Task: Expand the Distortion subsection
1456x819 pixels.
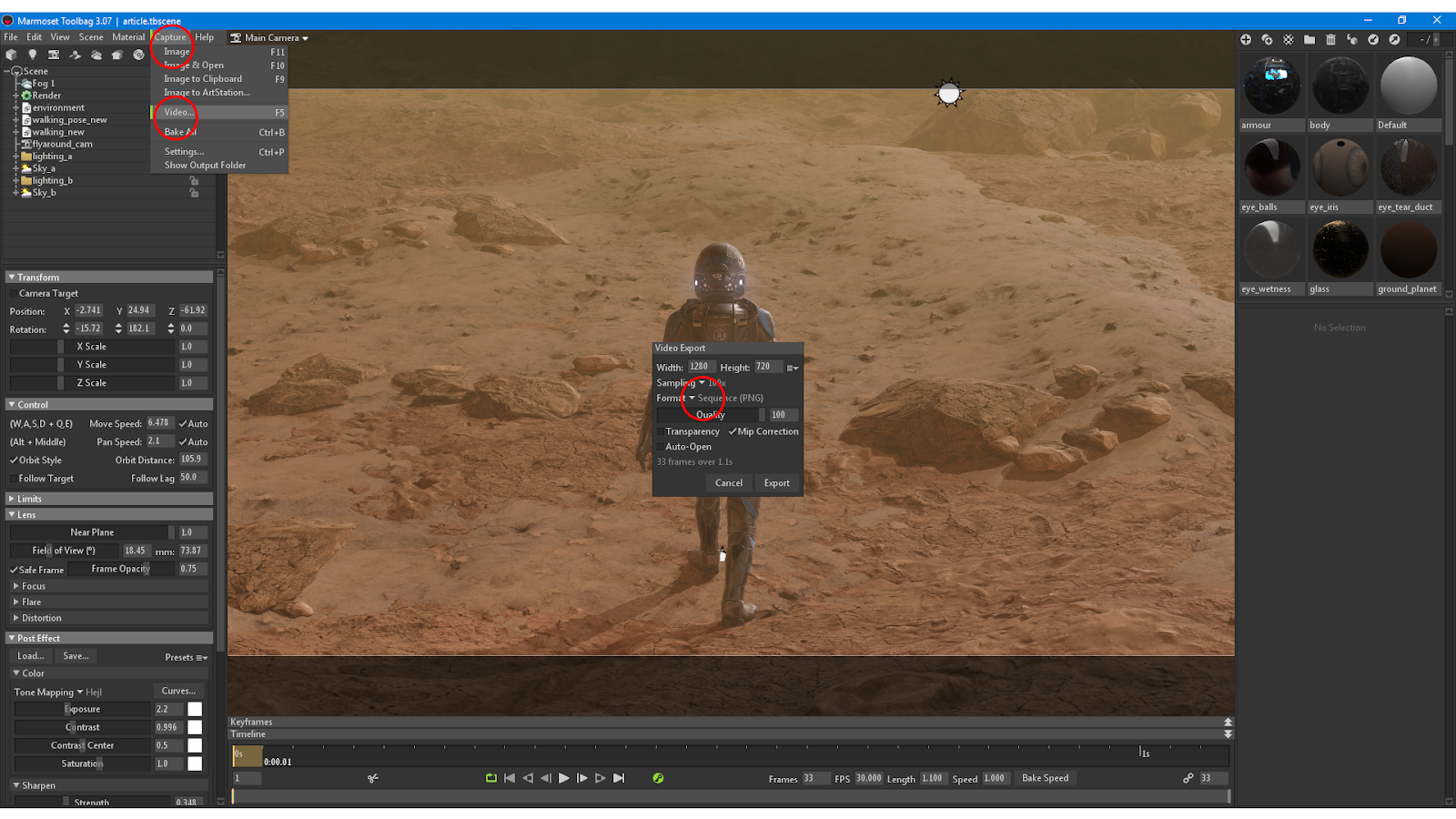Action: (109, 618)
